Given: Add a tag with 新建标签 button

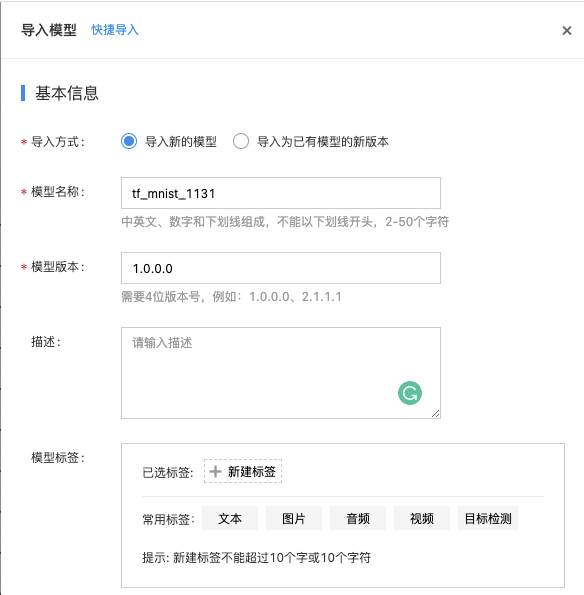Looking at the screenshot, I should click(x=243, y=471).
